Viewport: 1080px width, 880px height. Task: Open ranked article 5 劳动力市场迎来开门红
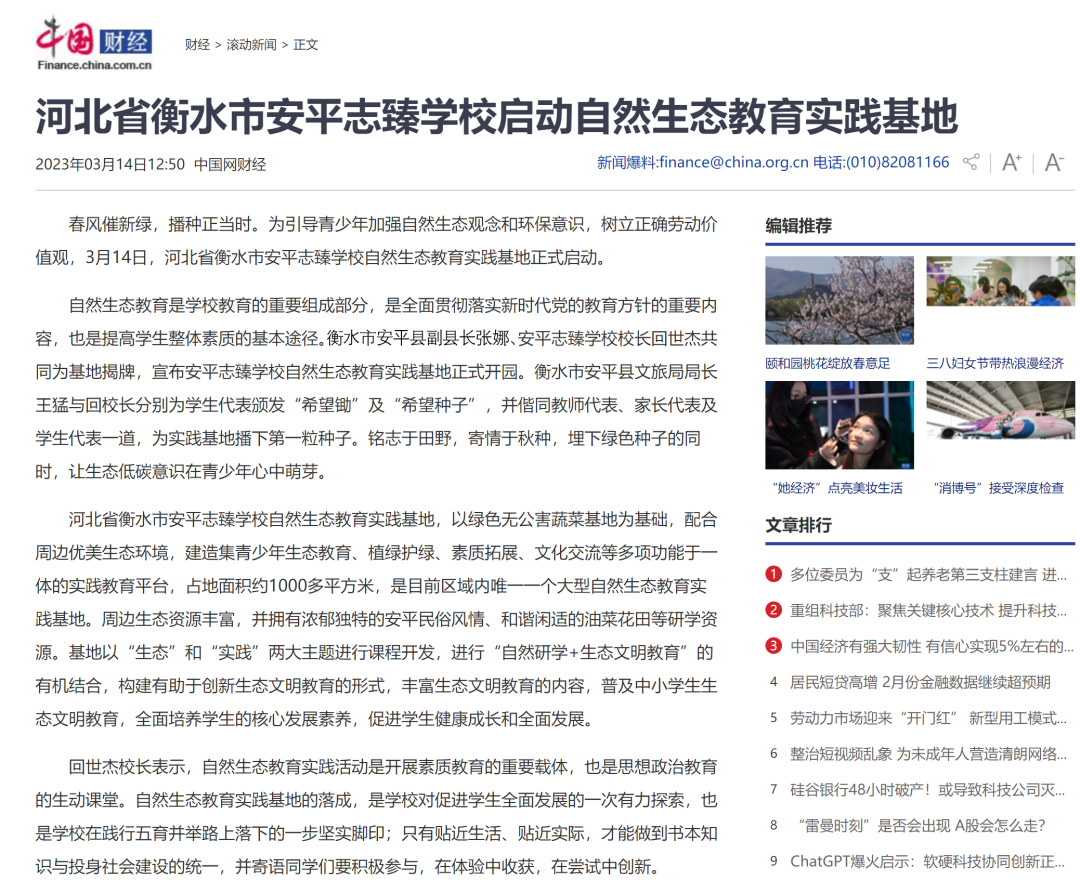pos(928,718)
